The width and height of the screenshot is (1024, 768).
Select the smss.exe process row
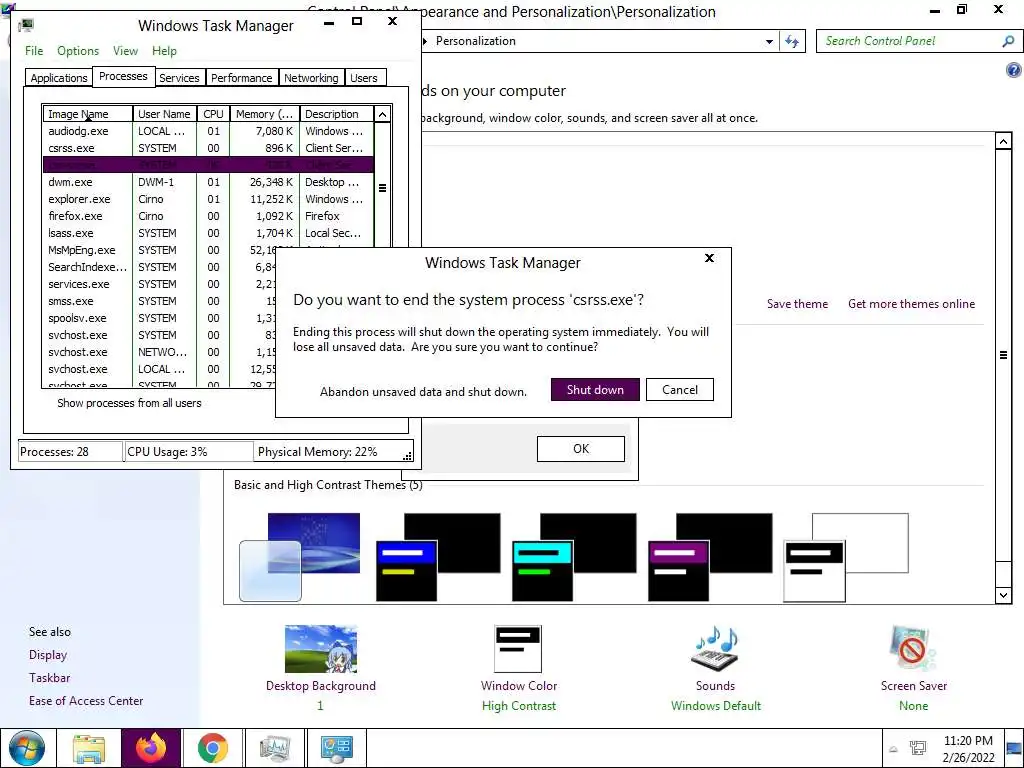point(159,301)
